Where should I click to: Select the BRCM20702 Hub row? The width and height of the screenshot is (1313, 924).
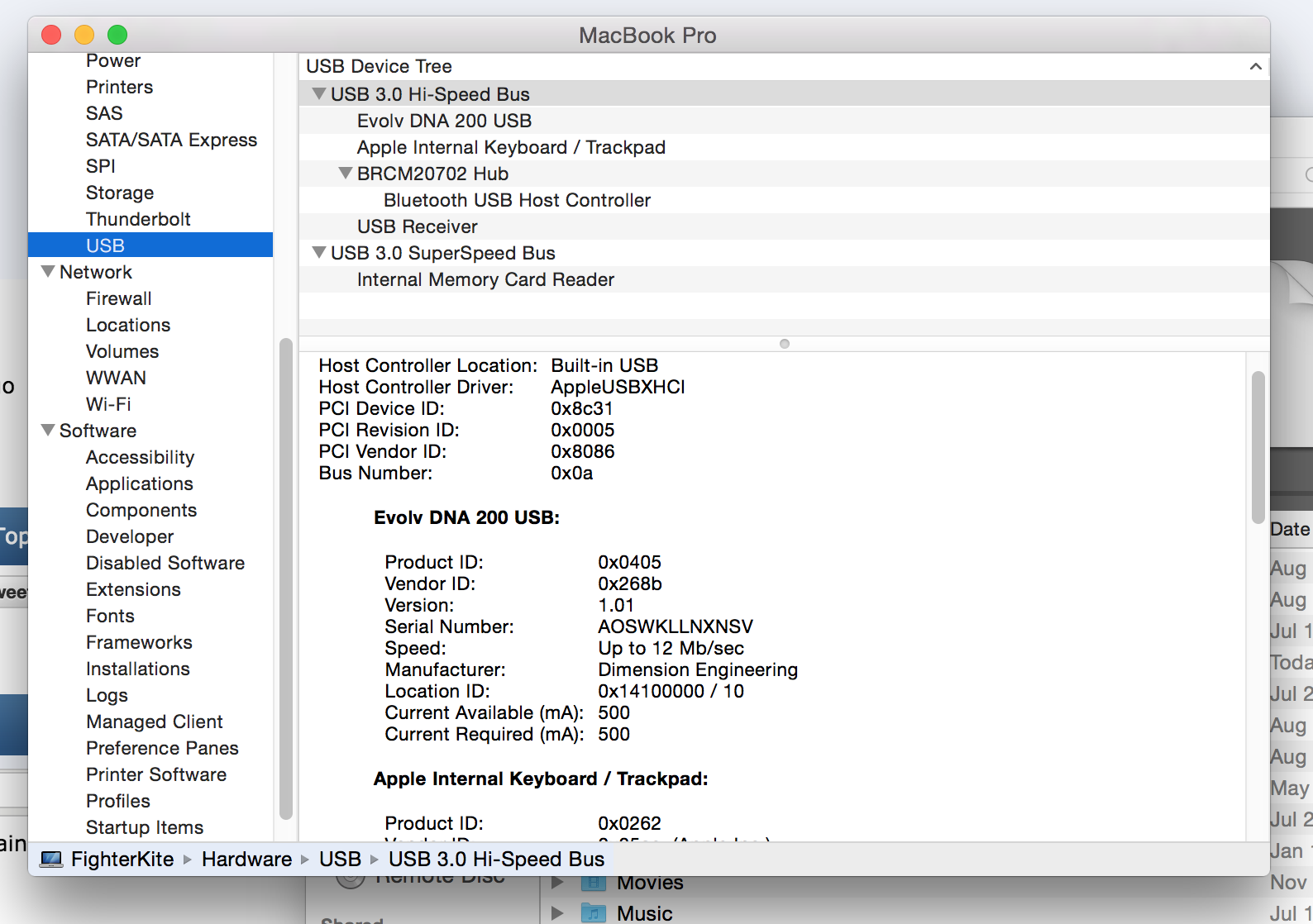pos(784,174)
